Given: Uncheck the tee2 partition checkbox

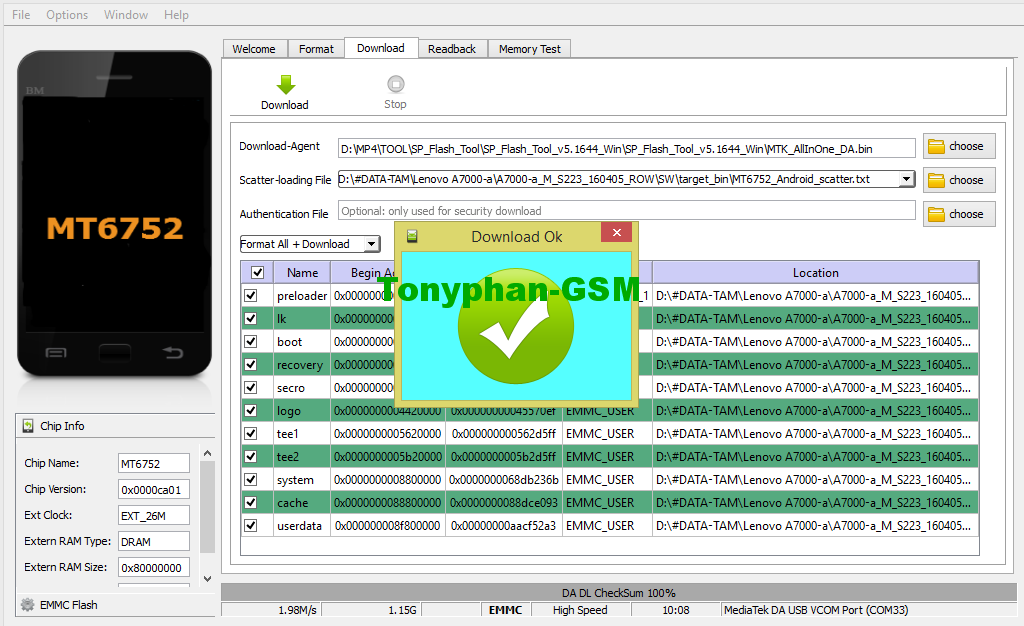Looking at the screenshot, I should point(250,456).
